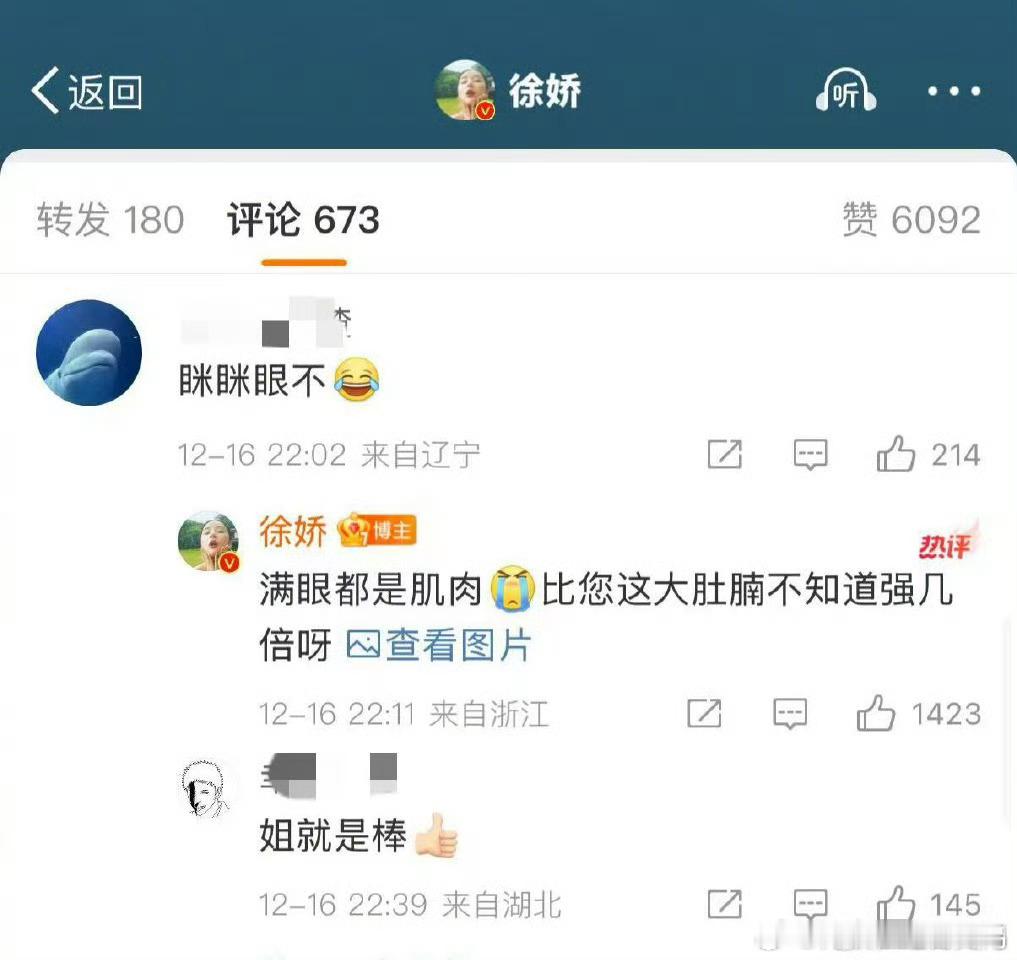Open the sketch-face avatar commenter profile
The height and width of the screenshot is (960, 1017).
(207, 789)
